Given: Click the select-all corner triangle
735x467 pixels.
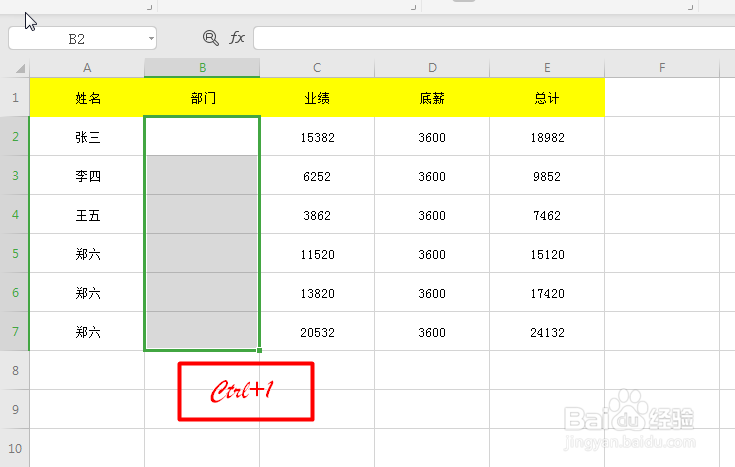Looking at the screenshot, I should [x=20, y=68].
